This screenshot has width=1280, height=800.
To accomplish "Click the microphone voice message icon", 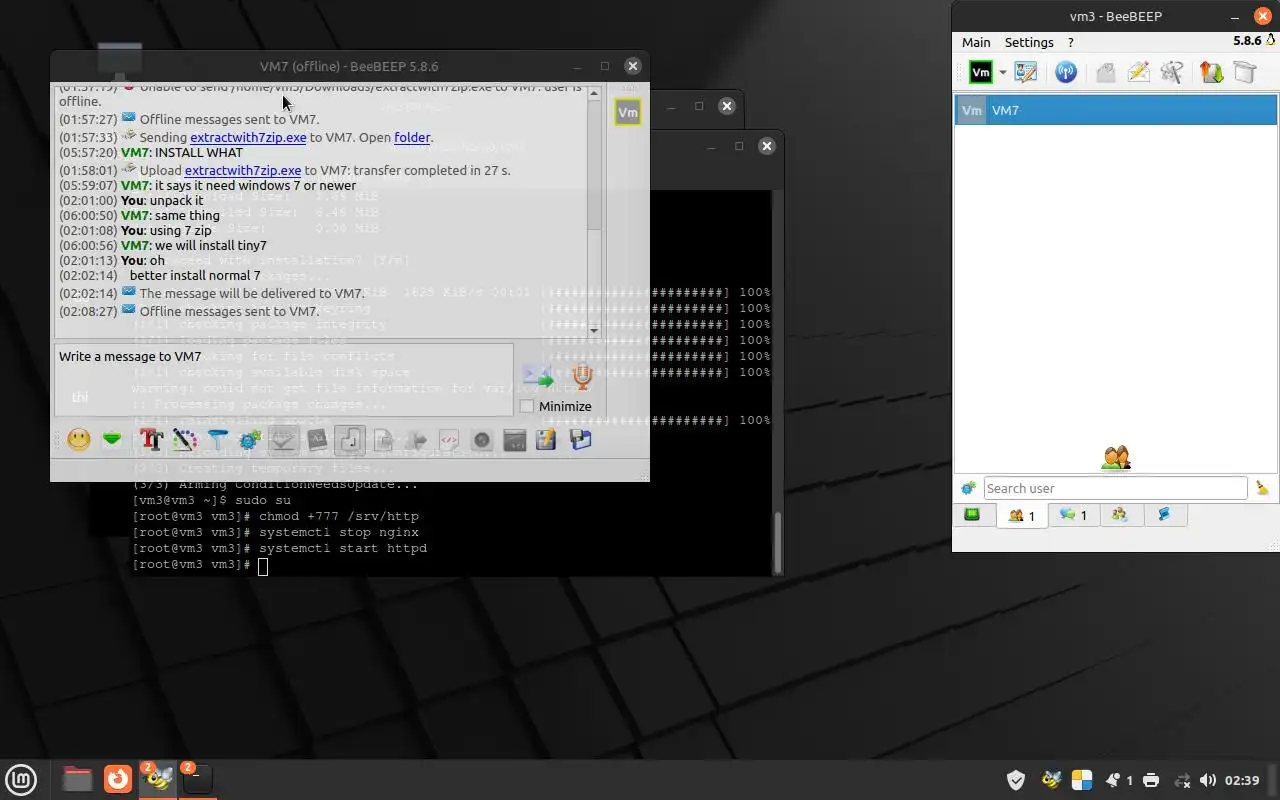I will pos(583,376).
